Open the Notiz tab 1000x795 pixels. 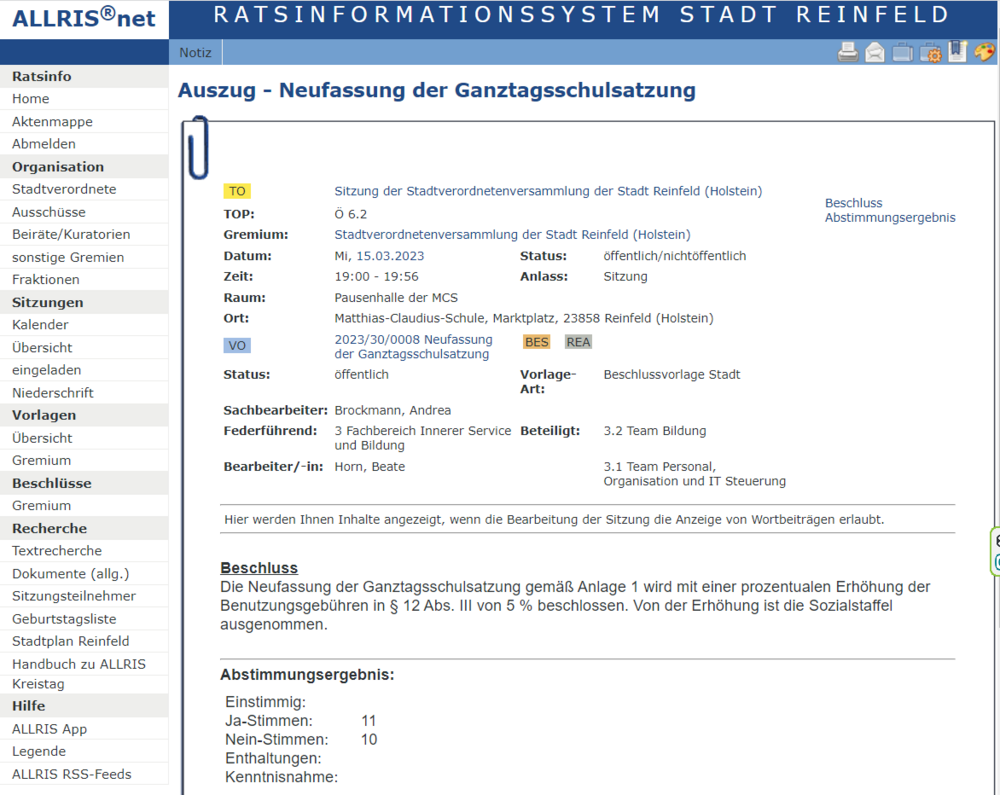tap(195, 52)
